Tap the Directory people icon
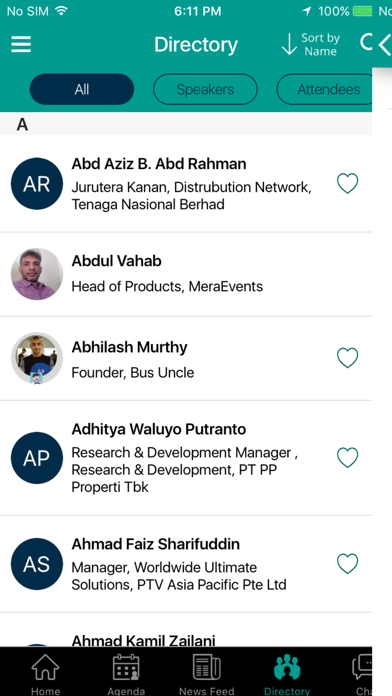The height and width of the screenshot is (696, 392). [x=287, y=668]
